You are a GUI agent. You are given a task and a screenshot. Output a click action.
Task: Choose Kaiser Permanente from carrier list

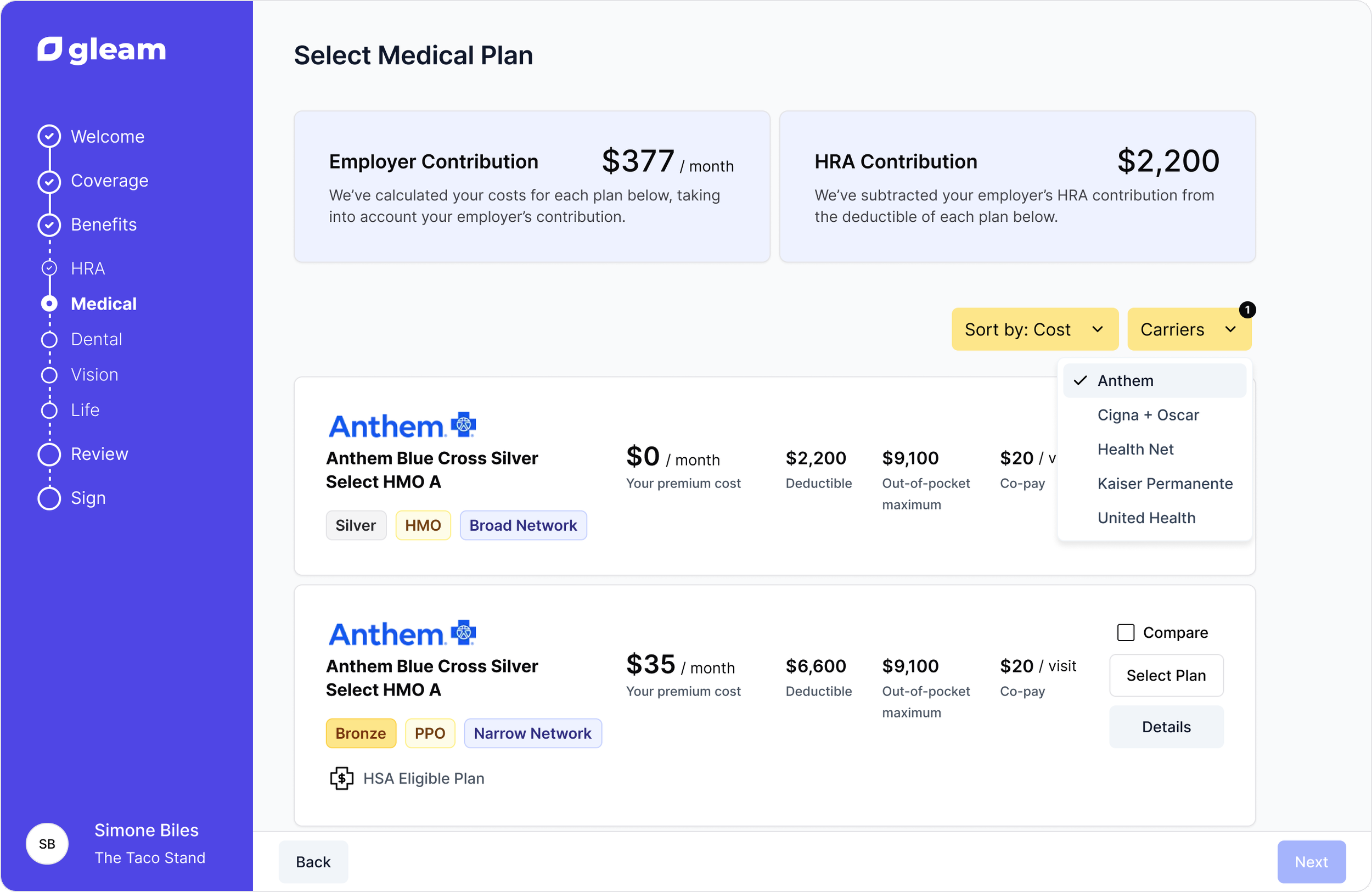(x=1165, y=484)
